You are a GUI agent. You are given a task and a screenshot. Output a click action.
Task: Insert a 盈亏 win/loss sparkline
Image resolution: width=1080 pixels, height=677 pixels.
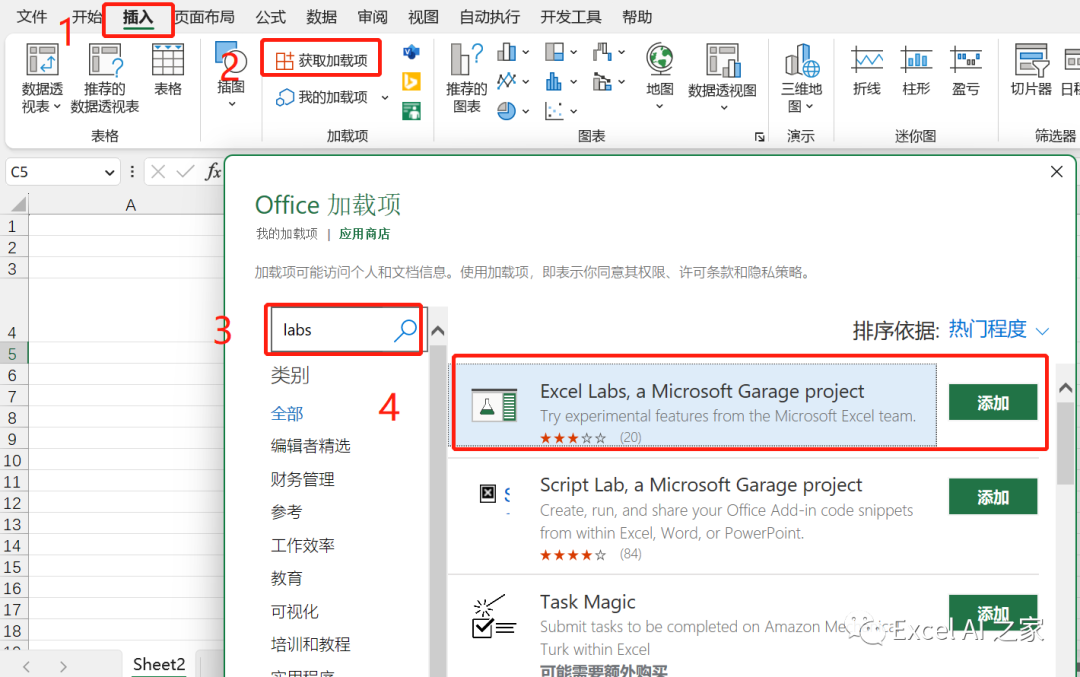pos(965,70)
